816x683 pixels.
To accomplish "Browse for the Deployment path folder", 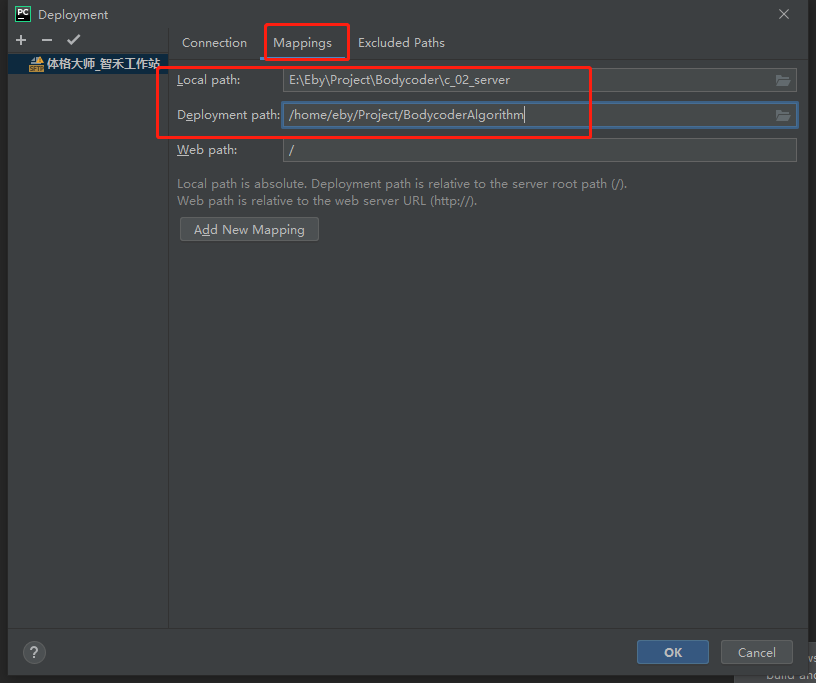I will click(x=783, y=115).
